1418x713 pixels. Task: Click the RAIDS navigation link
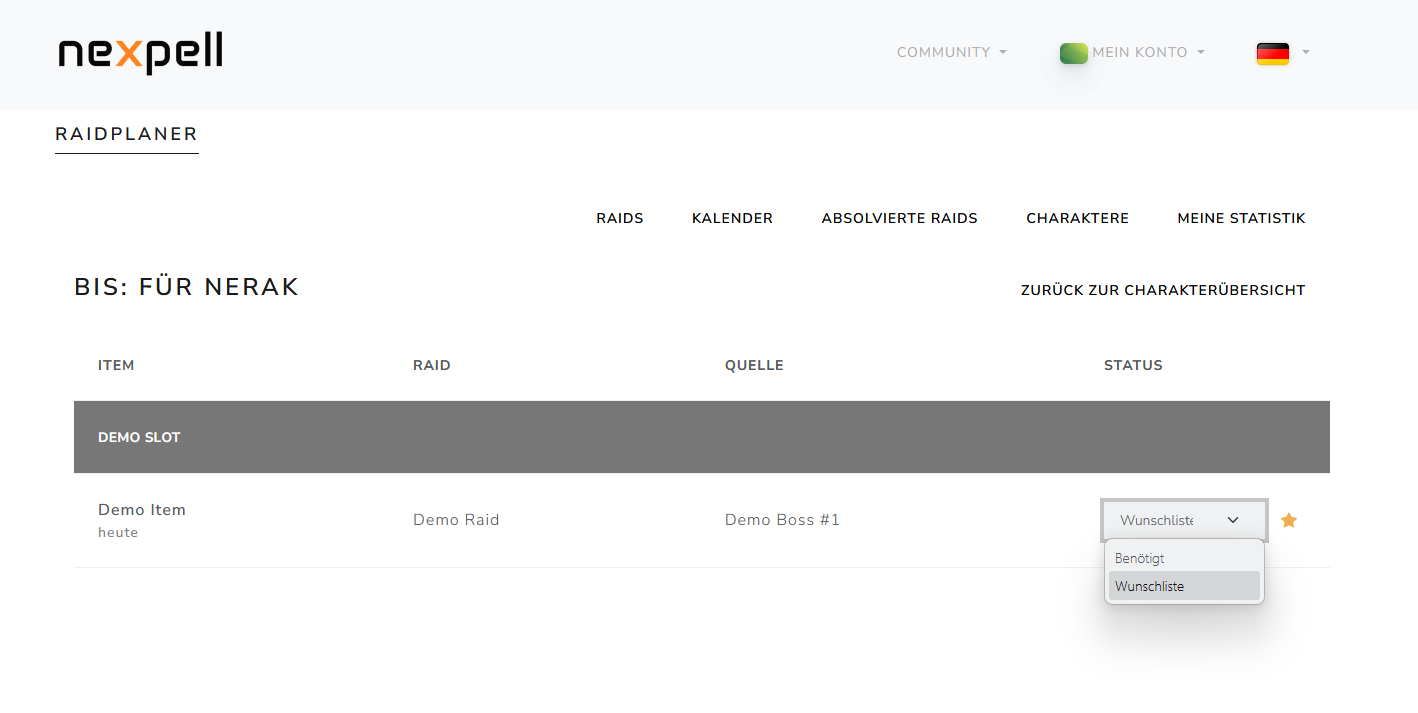[x=620, y=218]
